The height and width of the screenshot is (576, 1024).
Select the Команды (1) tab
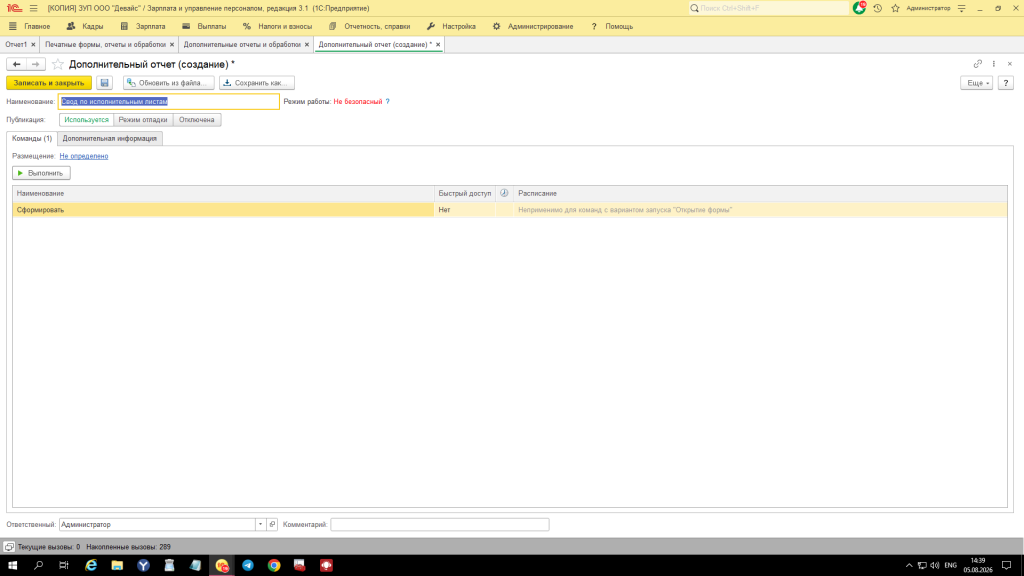[x=32, y=138]
